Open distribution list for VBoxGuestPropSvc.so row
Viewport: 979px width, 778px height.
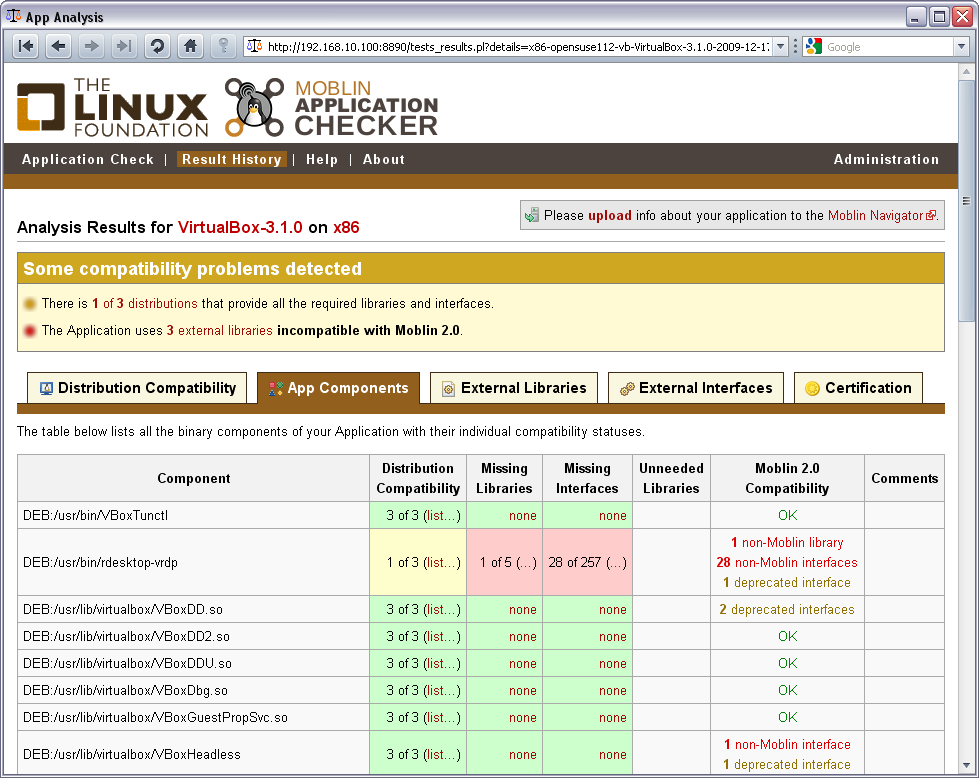click(x=442, y=717)
